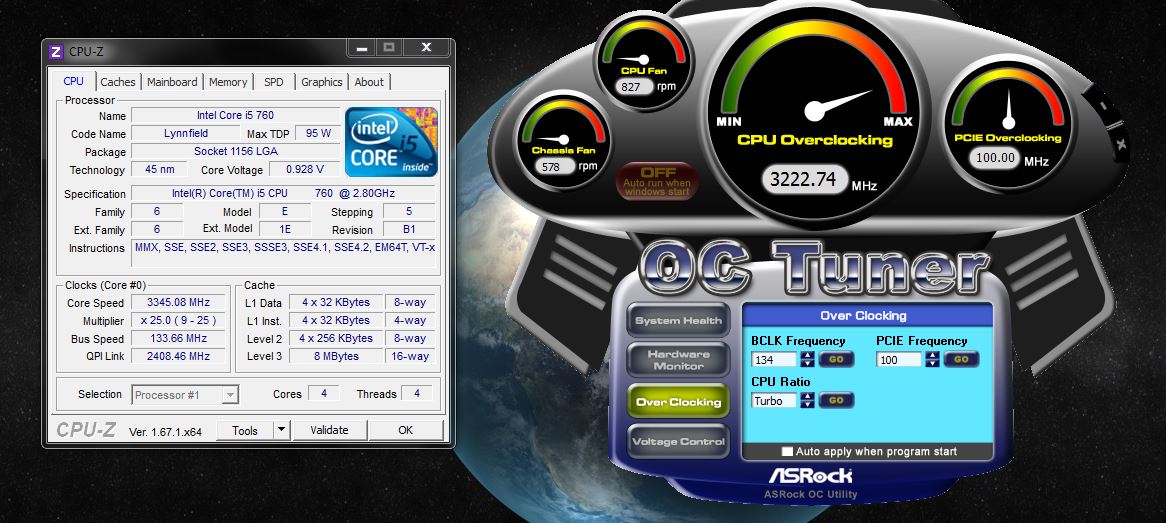Image resolution: width=1166 pixels, height=523 pixels.
Task: Close the CPU-Z window
Action: tap(426, 48)
